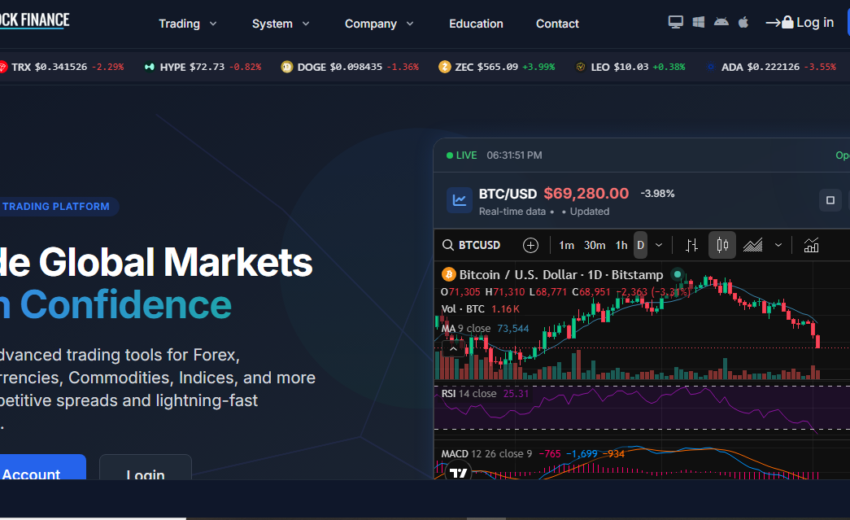This screenshot has width=850, height=520.
Task: Select DOGE ticker in price strip
Action: (350, 67)
